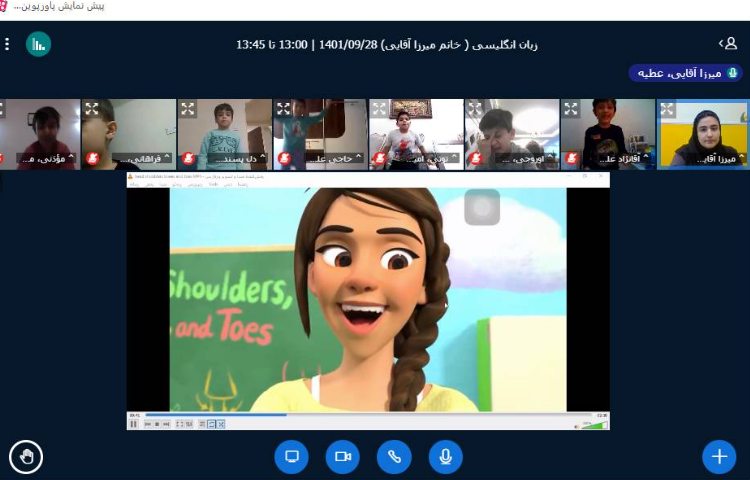Viewport: 750px width, 480px height.
Task: Click the phone audio call button
Action: coord(394,457)
